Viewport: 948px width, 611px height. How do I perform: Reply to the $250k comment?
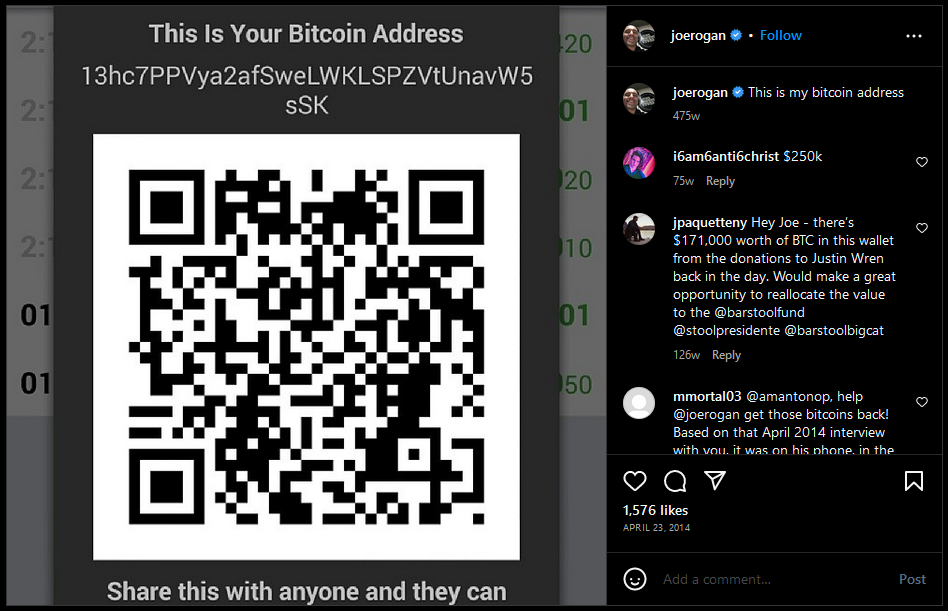click(x=720, y=181)
